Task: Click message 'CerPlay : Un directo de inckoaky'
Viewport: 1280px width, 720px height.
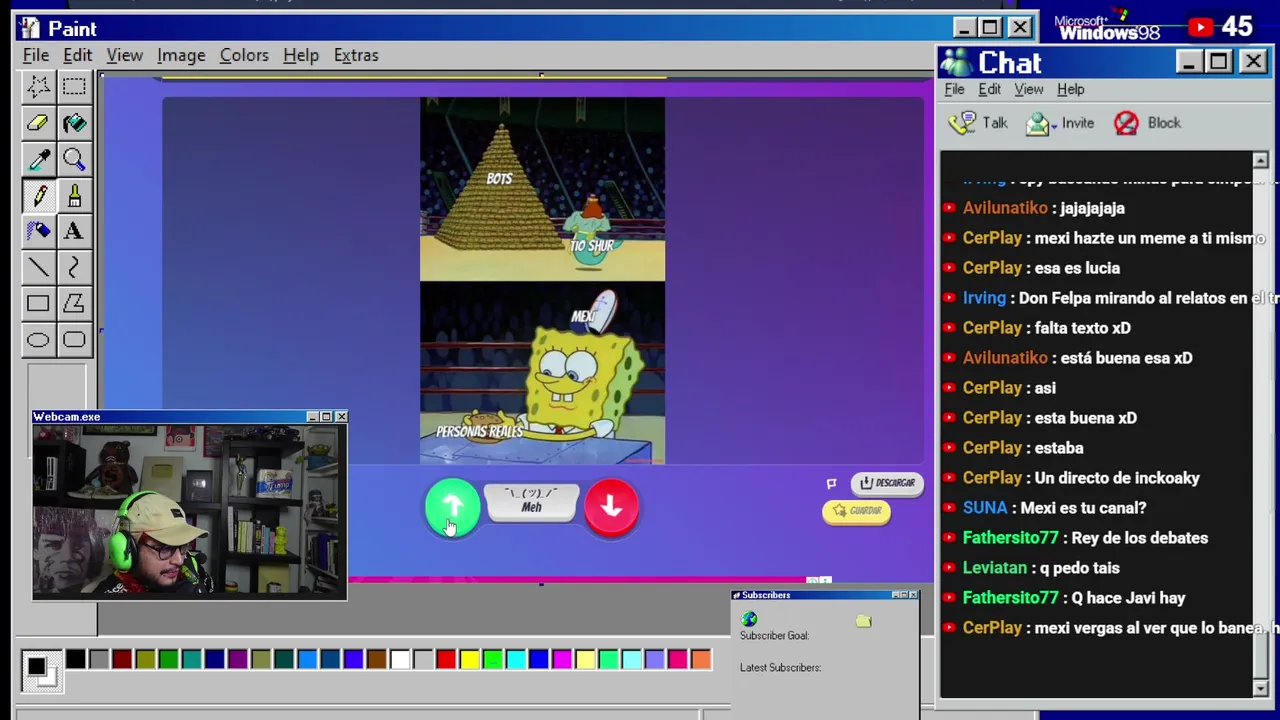Action: 1081,478
